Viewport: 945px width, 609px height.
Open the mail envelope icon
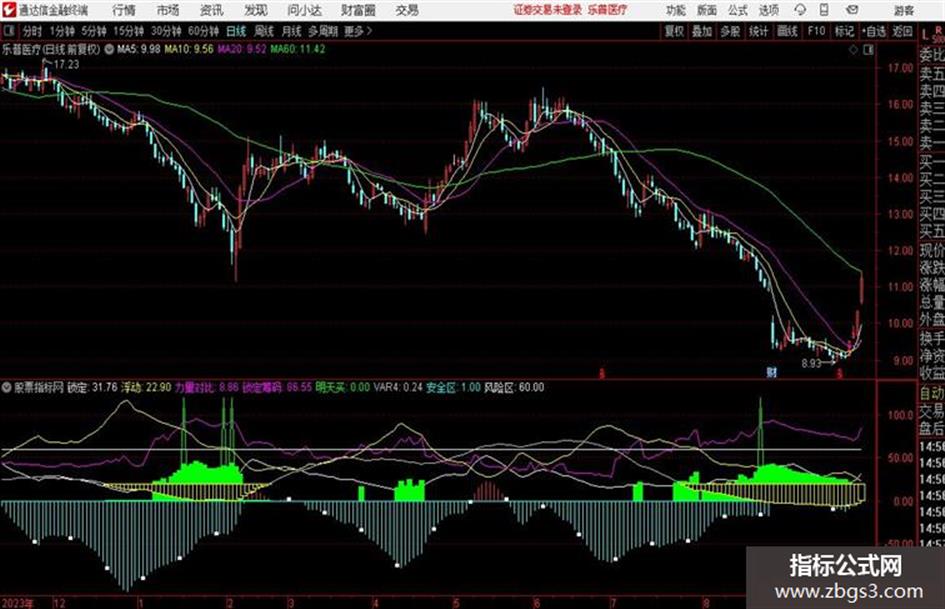point(852,10)
